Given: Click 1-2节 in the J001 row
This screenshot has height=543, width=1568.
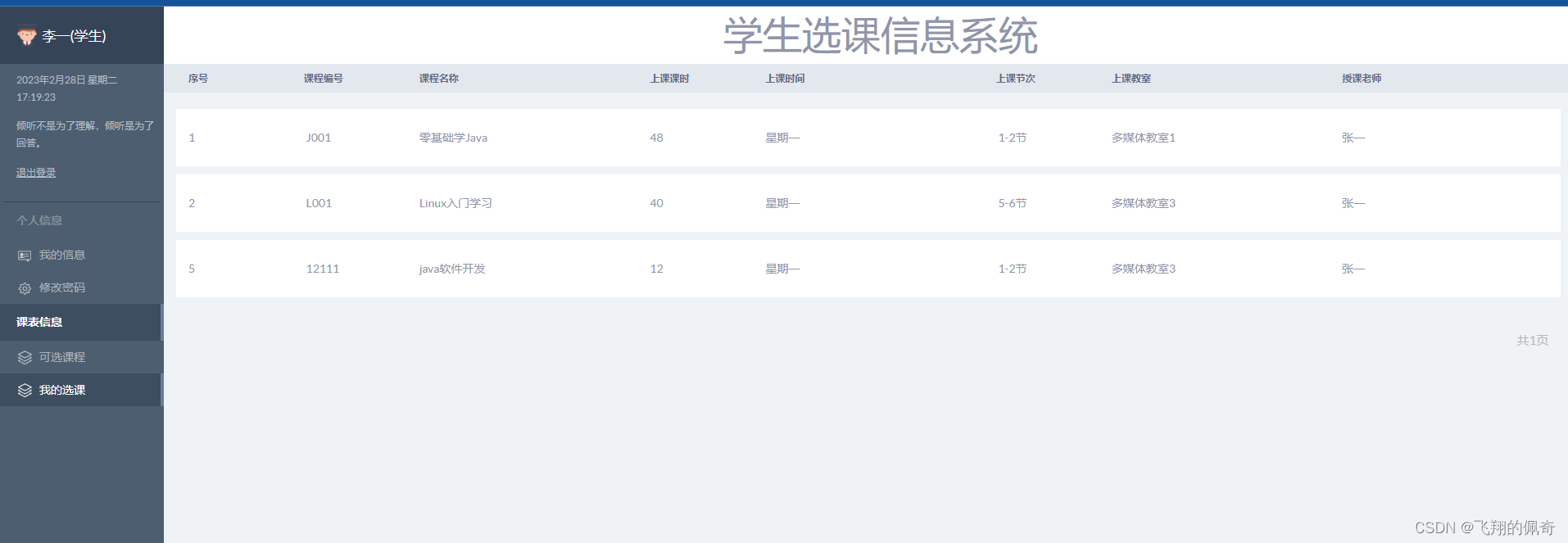Looking at the screenshot, I should [1013, 138].
